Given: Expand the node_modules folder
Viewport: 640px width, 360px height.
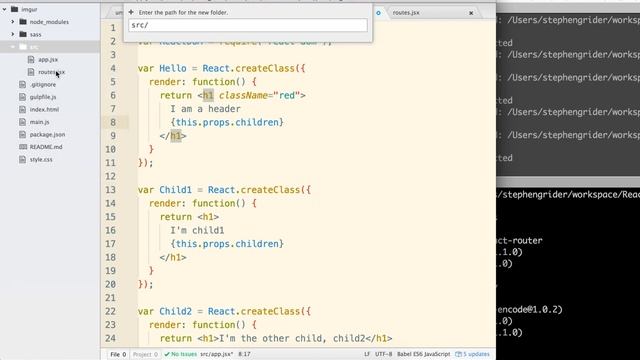Looking at the screenshot, I should (x=13, y=22).
